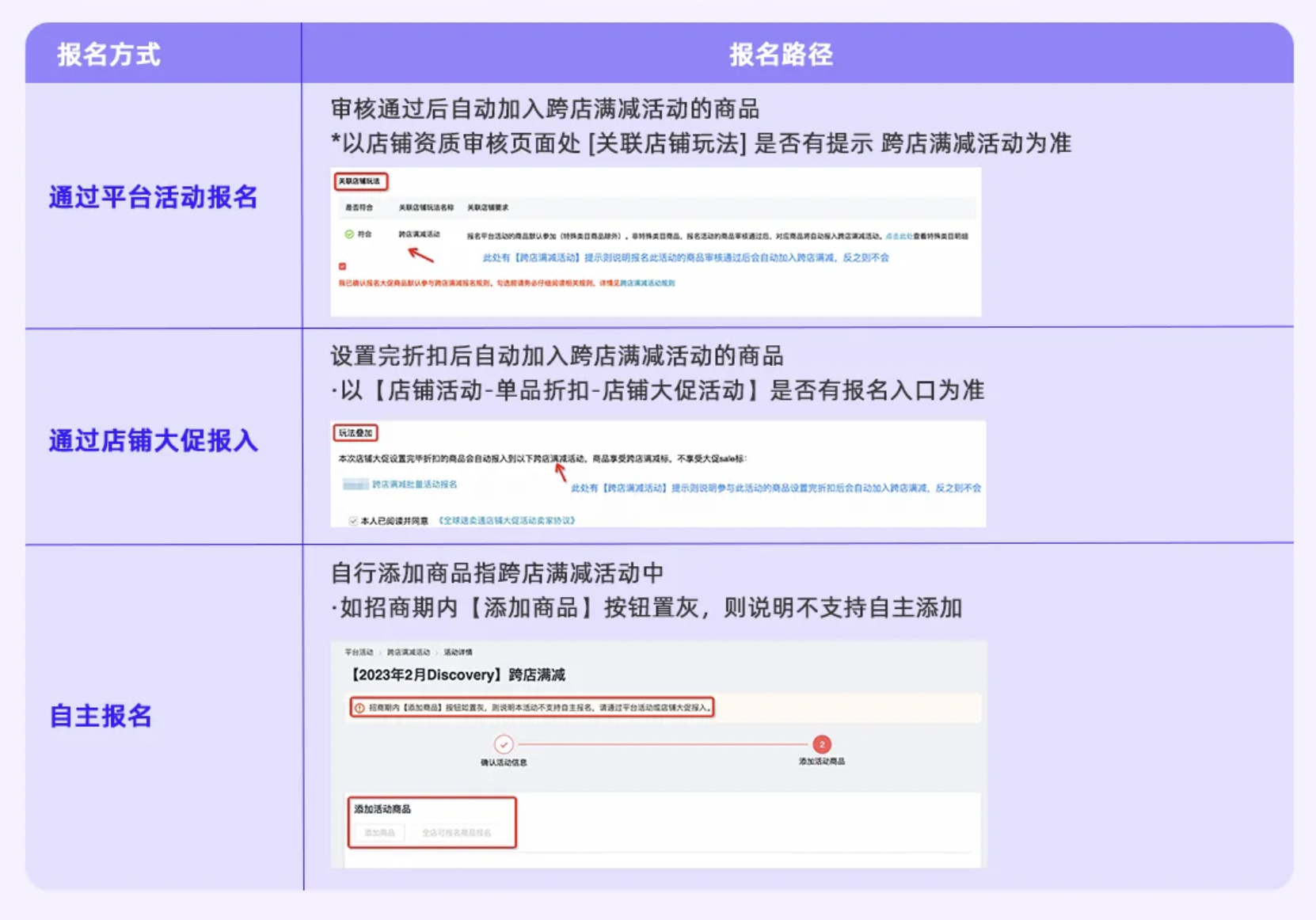Click the 【2023年2月Discovery】跨店满减 title
Screen dimensions: 1316x920
pos(456,675)
